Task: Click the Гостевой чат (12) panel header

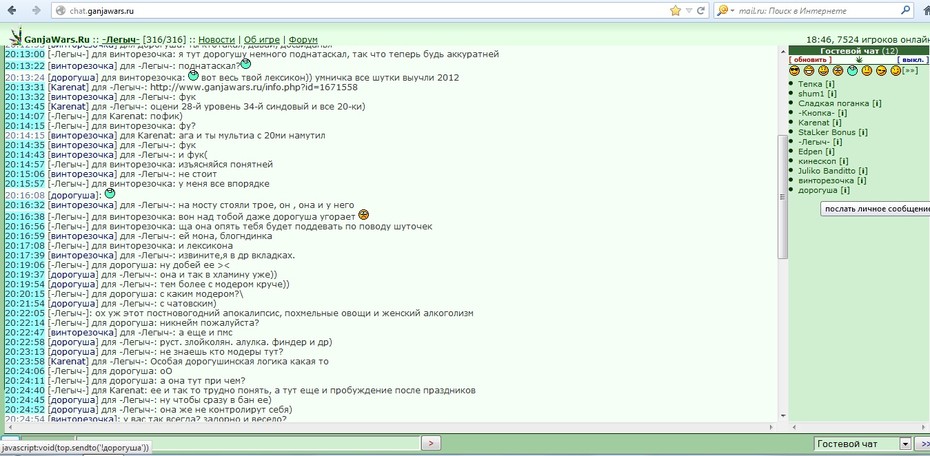Action: [859, 51]
